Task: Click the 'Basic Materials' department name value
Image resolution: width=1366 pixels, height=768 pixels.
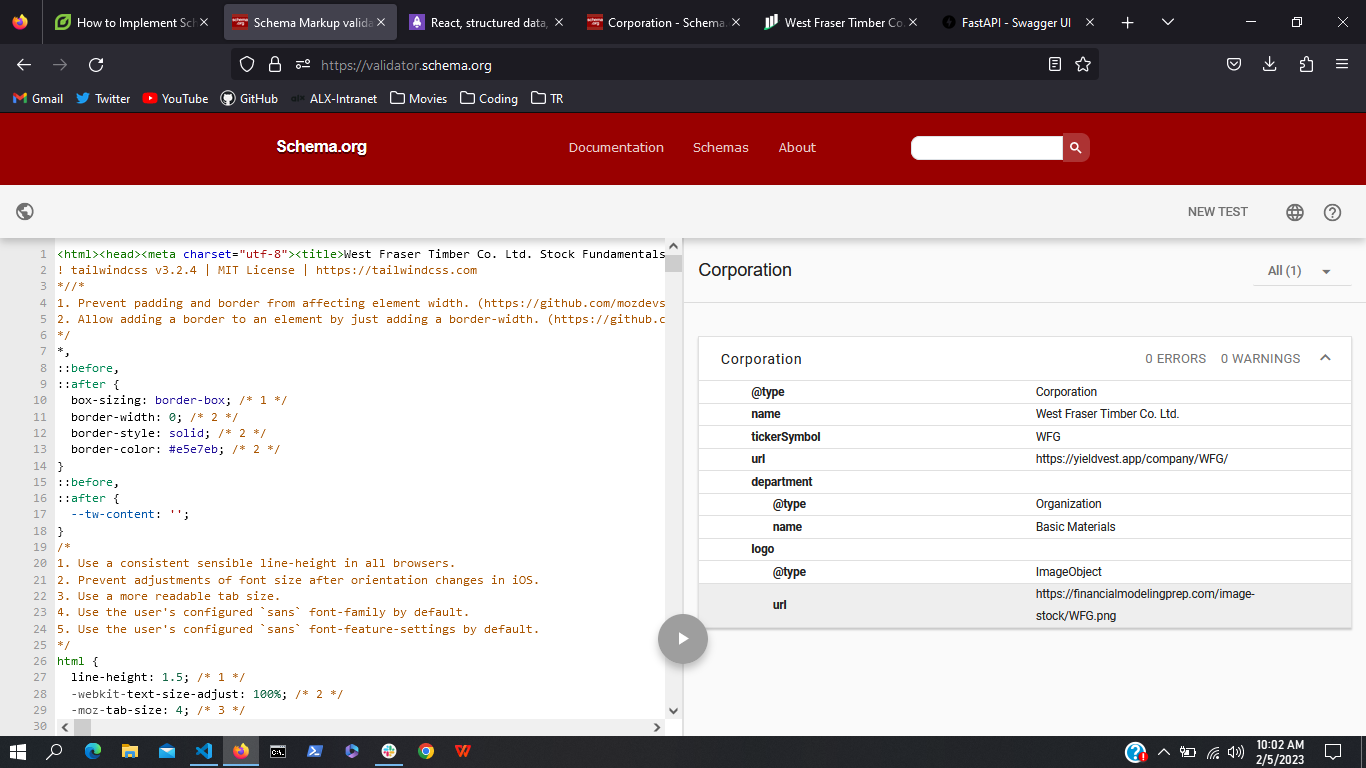Action: (1075, 527)
